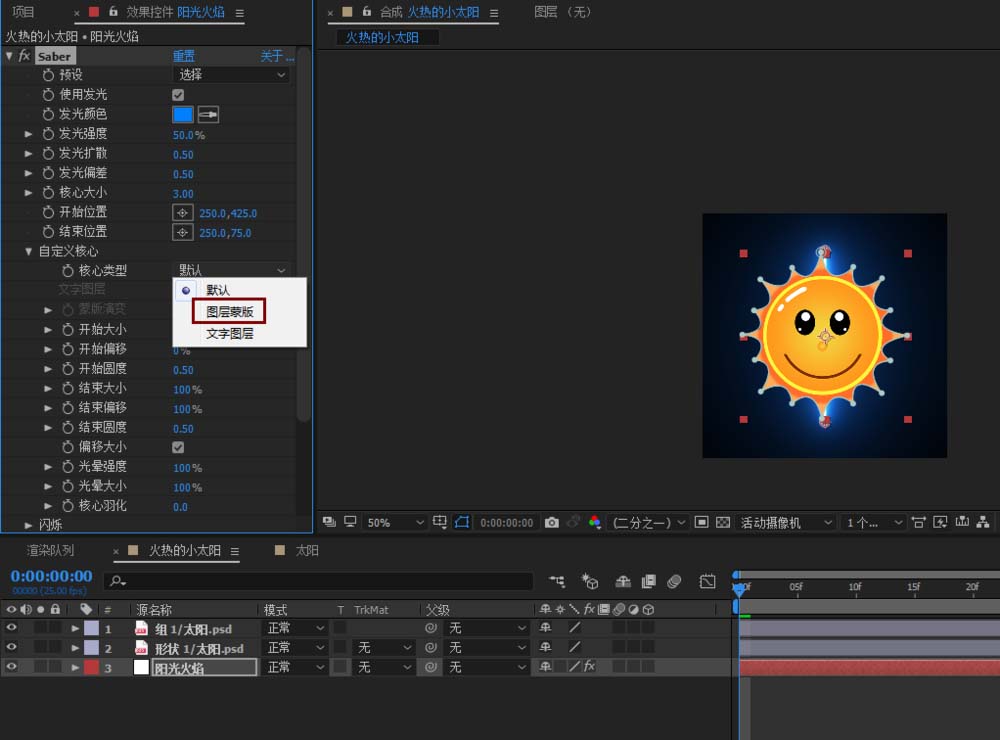Open the 50% zoom level dropdown
This screenshot has height=740, width=1000.
click(x=394, y=522)
